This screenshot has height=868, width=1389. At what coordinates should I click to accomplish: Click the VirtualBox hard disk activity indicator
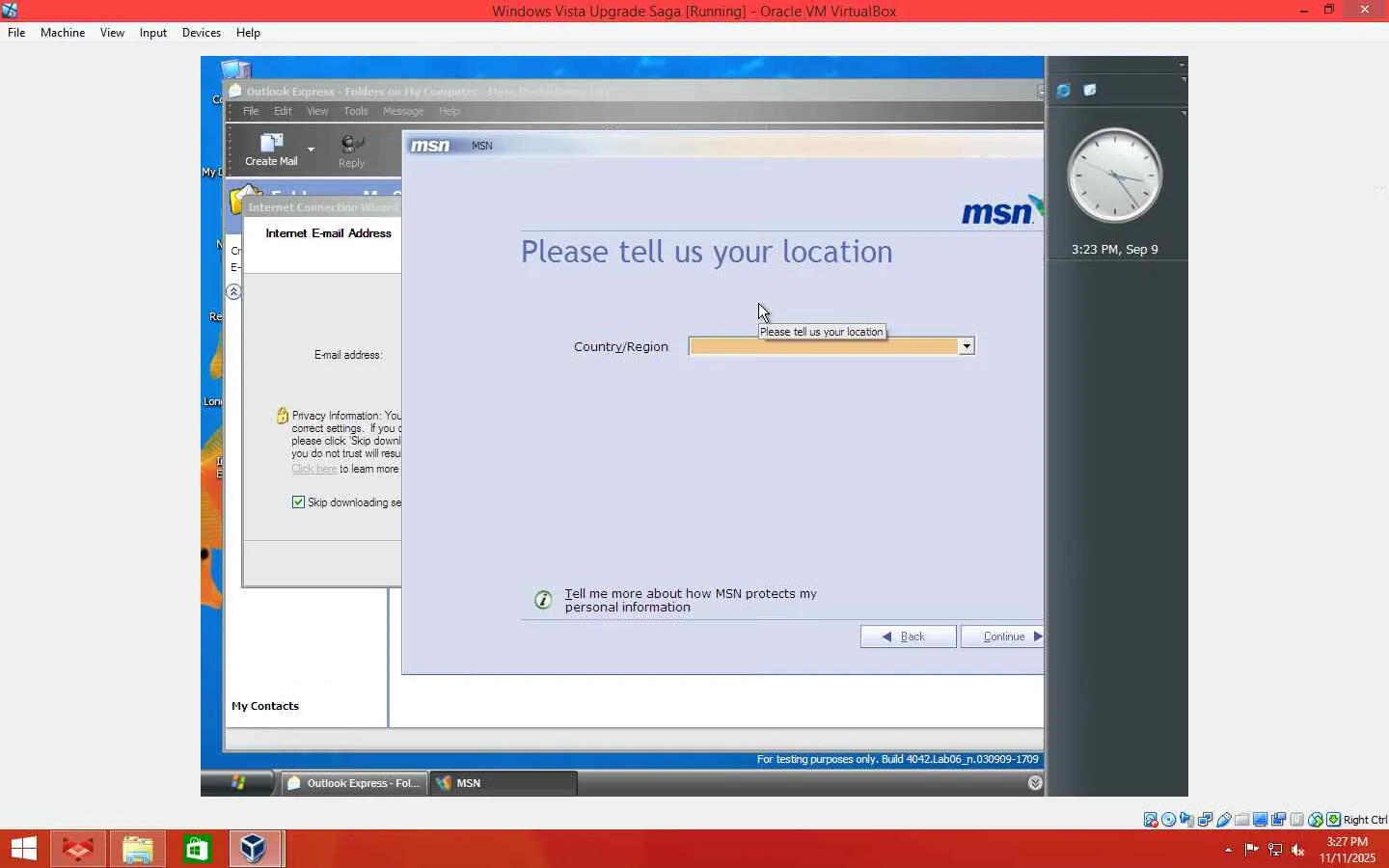(1151, 820)
